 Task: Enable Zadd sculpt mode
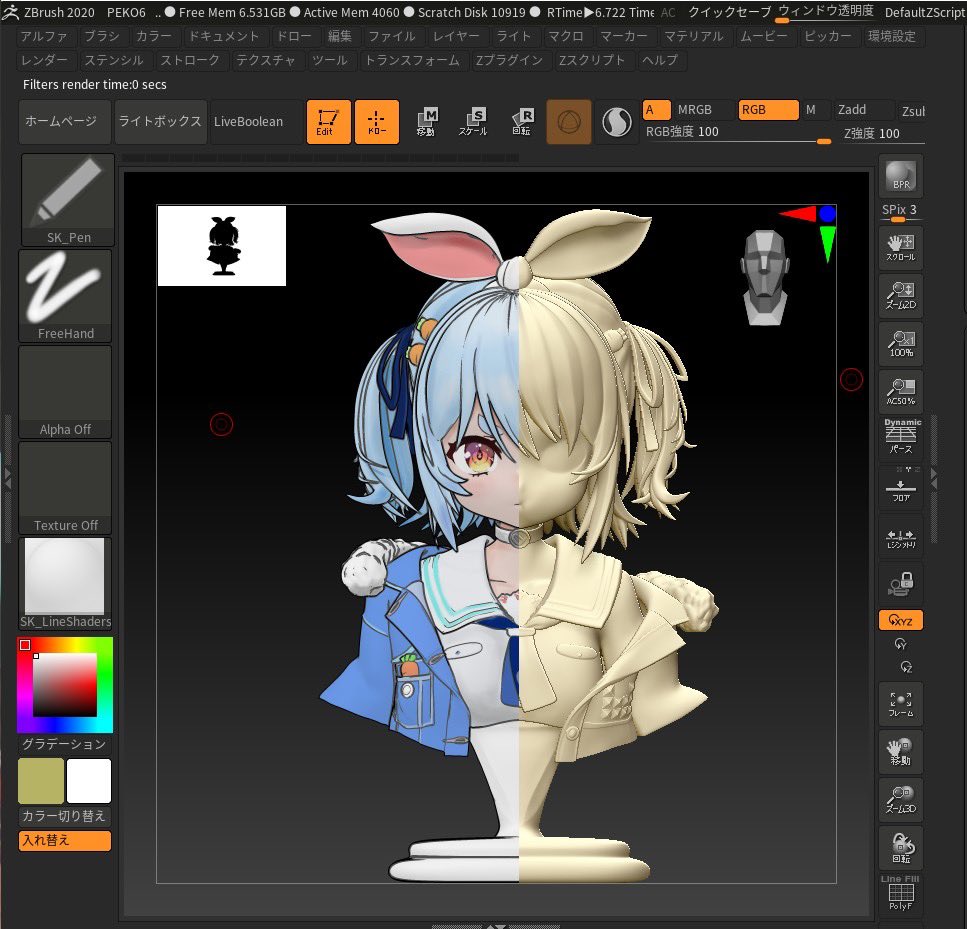863,110
